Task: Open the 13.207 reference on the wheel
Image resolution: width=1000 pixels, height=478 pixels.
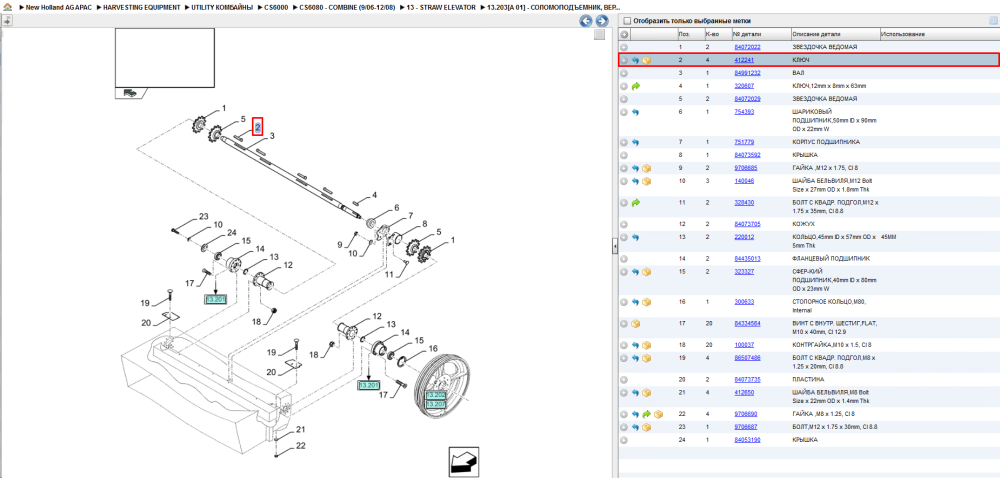Action: pyautogui.click(x=436, y=404)
